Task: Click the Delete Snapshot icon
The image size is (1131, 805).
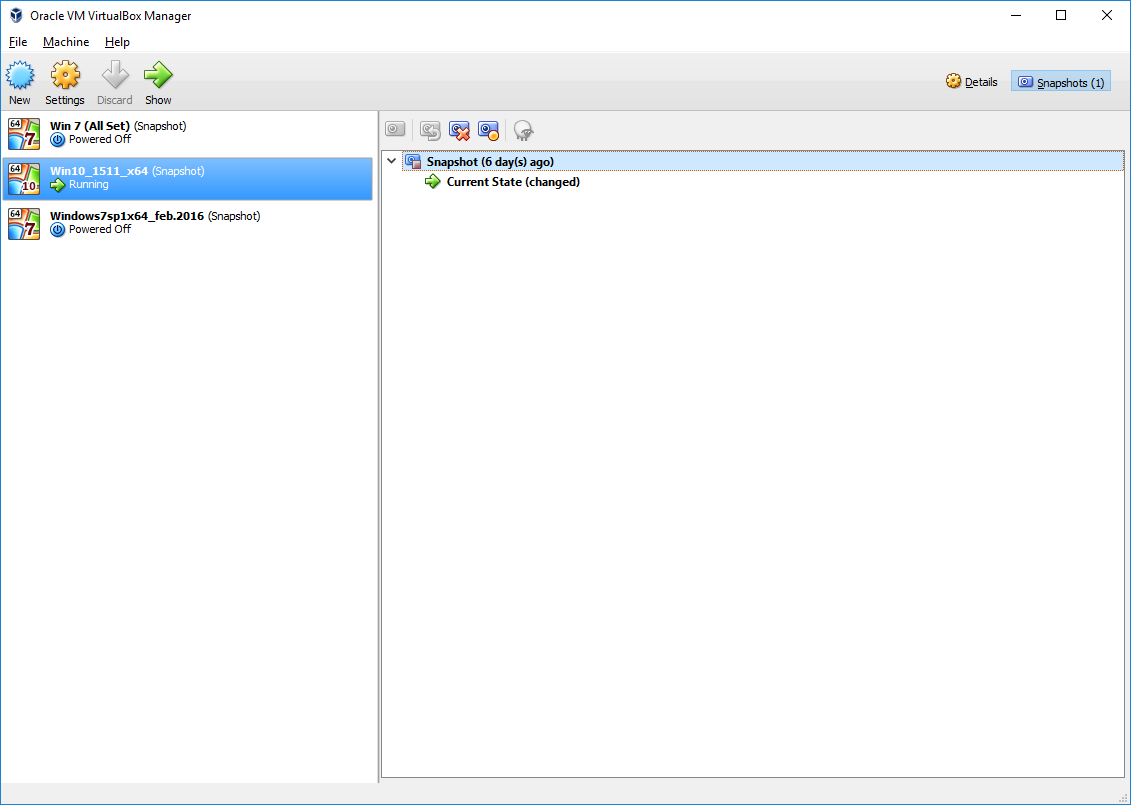Action: click(x=459, y=131)
